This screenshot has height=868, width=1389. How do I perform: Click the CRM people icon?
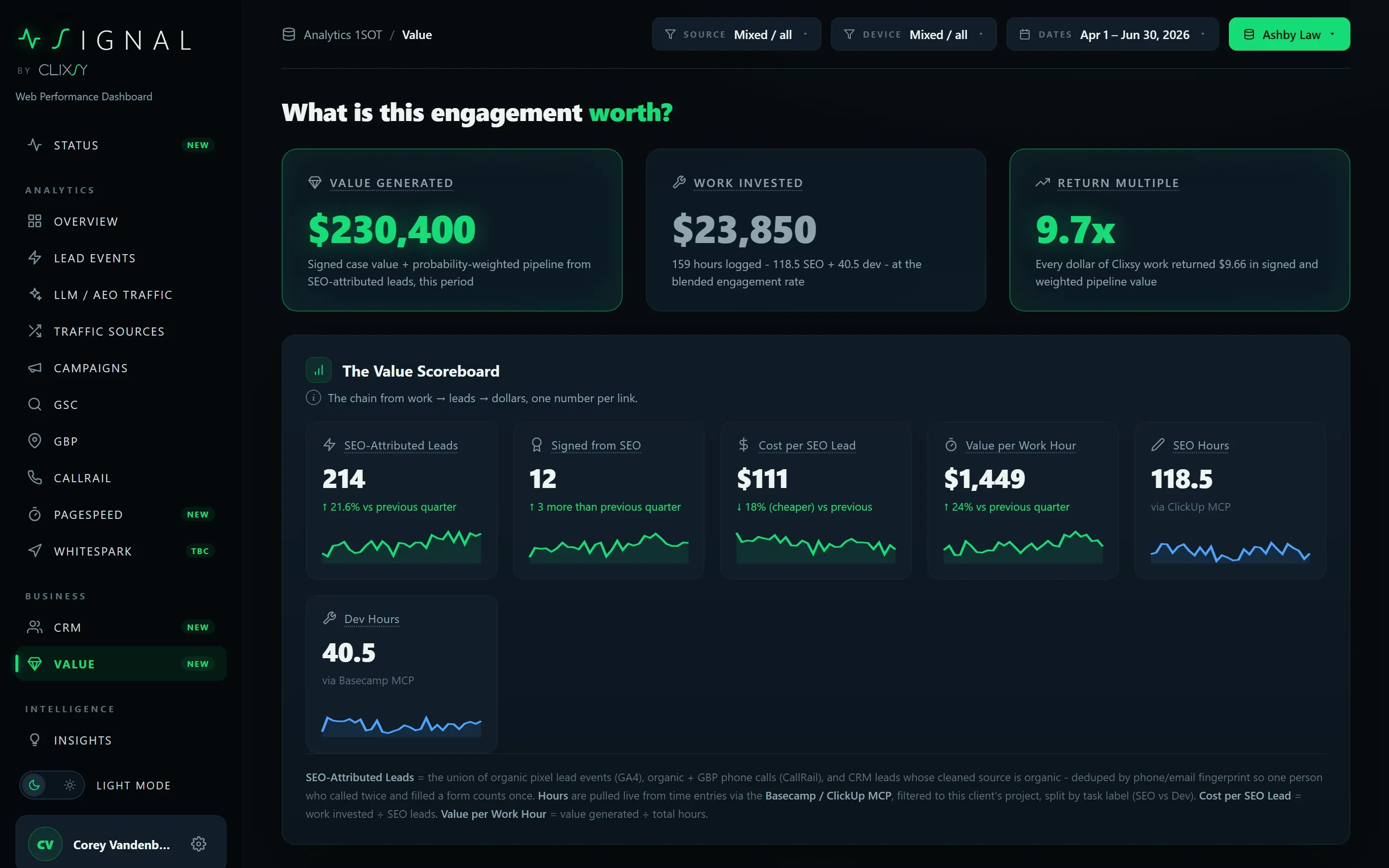click(x=34, y=627)
